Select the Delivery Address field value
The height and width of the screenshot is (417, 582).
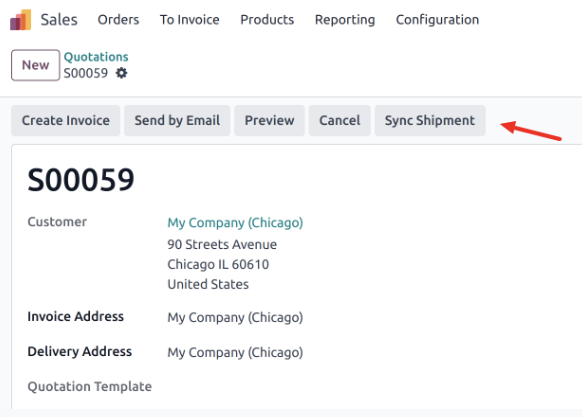(x=235, y=352)
